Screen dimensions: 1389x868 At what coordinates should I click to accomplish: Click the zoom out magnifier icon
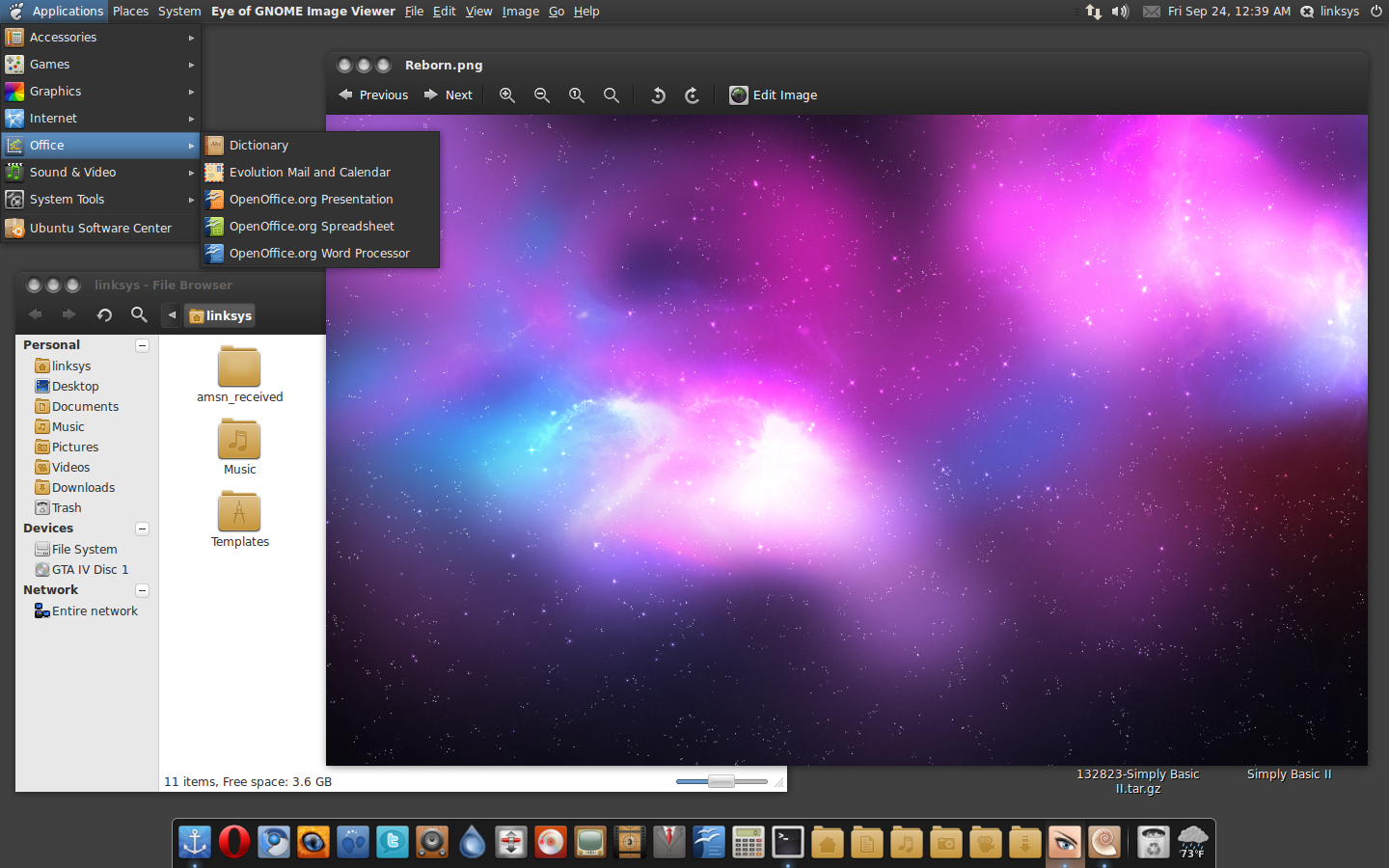[541, 95]
